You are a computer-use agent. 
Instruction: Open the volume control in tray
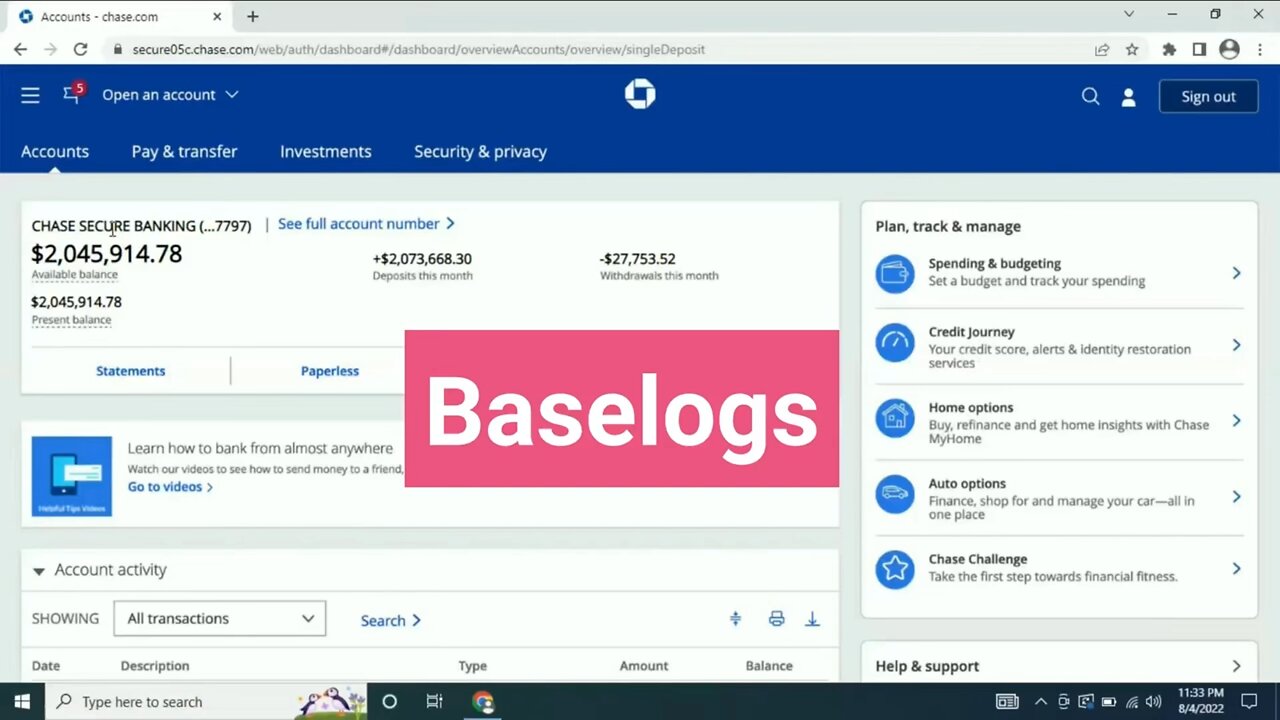[1153, 702]
